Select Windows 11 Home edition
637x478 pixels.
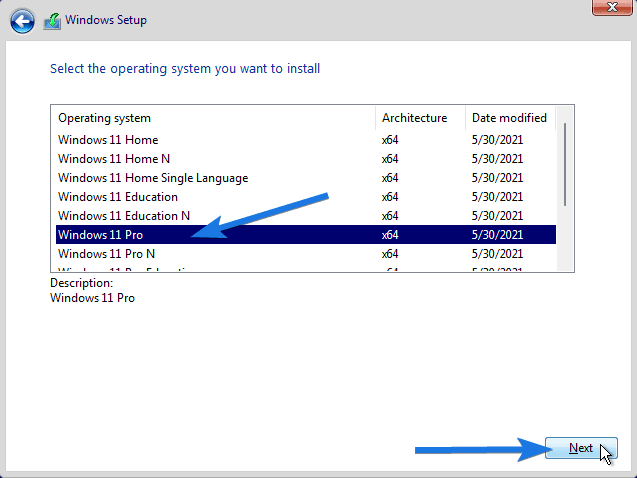[x=306, y=140]
